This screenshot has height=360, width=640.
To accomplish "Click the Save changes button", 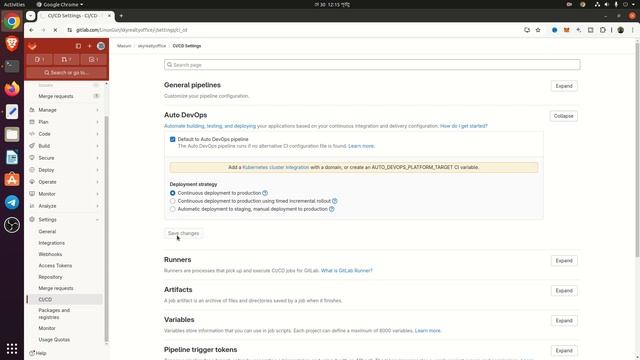I will pyautogui.click(x=183, y=233).
